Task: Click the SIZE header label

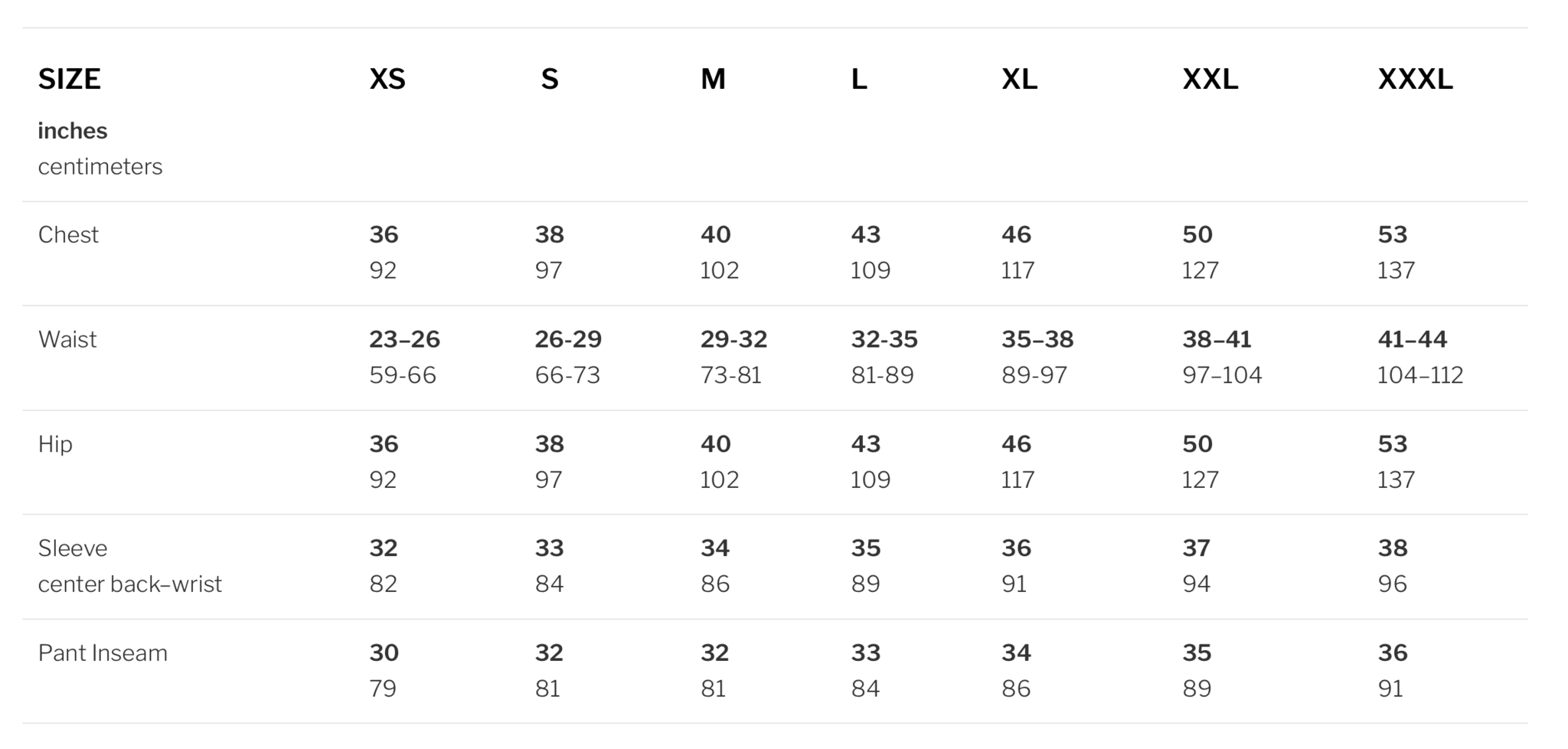Action: [x=69, y=79]
